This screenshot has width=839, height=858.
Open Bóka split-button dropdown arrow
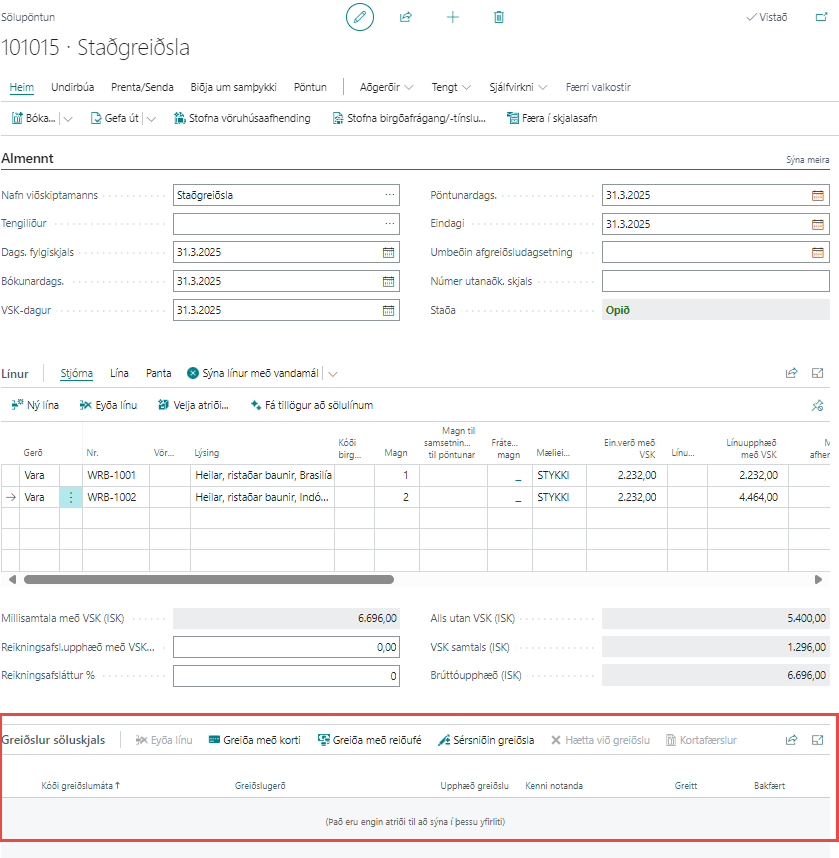pos(68,118)
